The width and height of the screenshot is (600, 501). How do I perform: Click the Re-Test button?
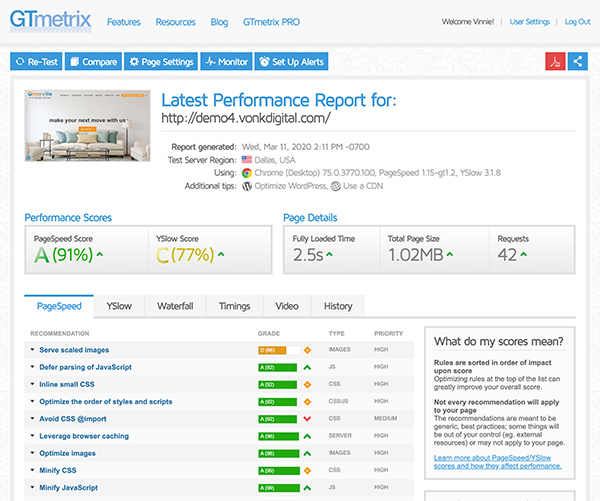[x=36, y=61]
